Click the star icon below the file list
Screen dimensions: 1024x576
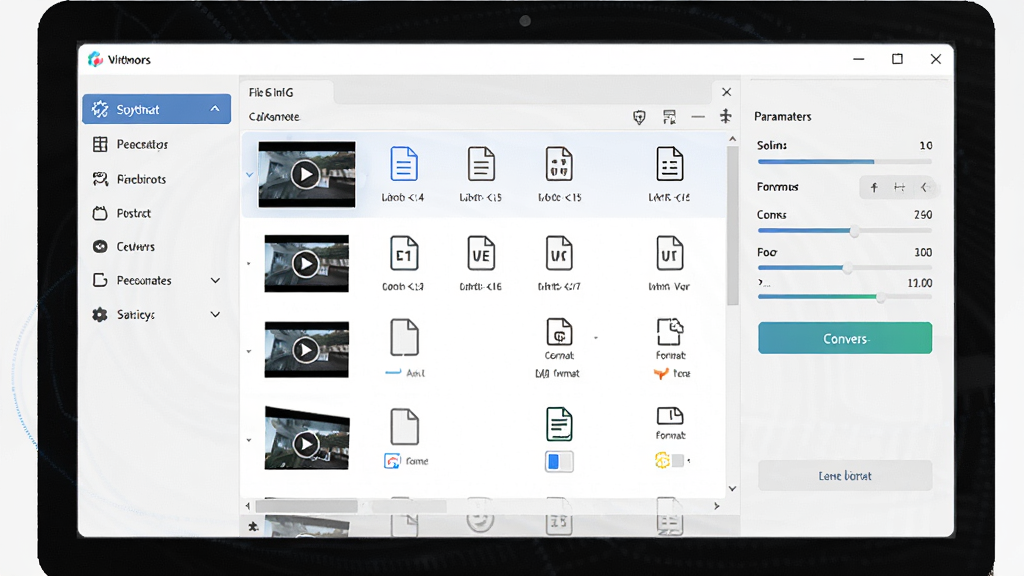(x=253, y=526)
